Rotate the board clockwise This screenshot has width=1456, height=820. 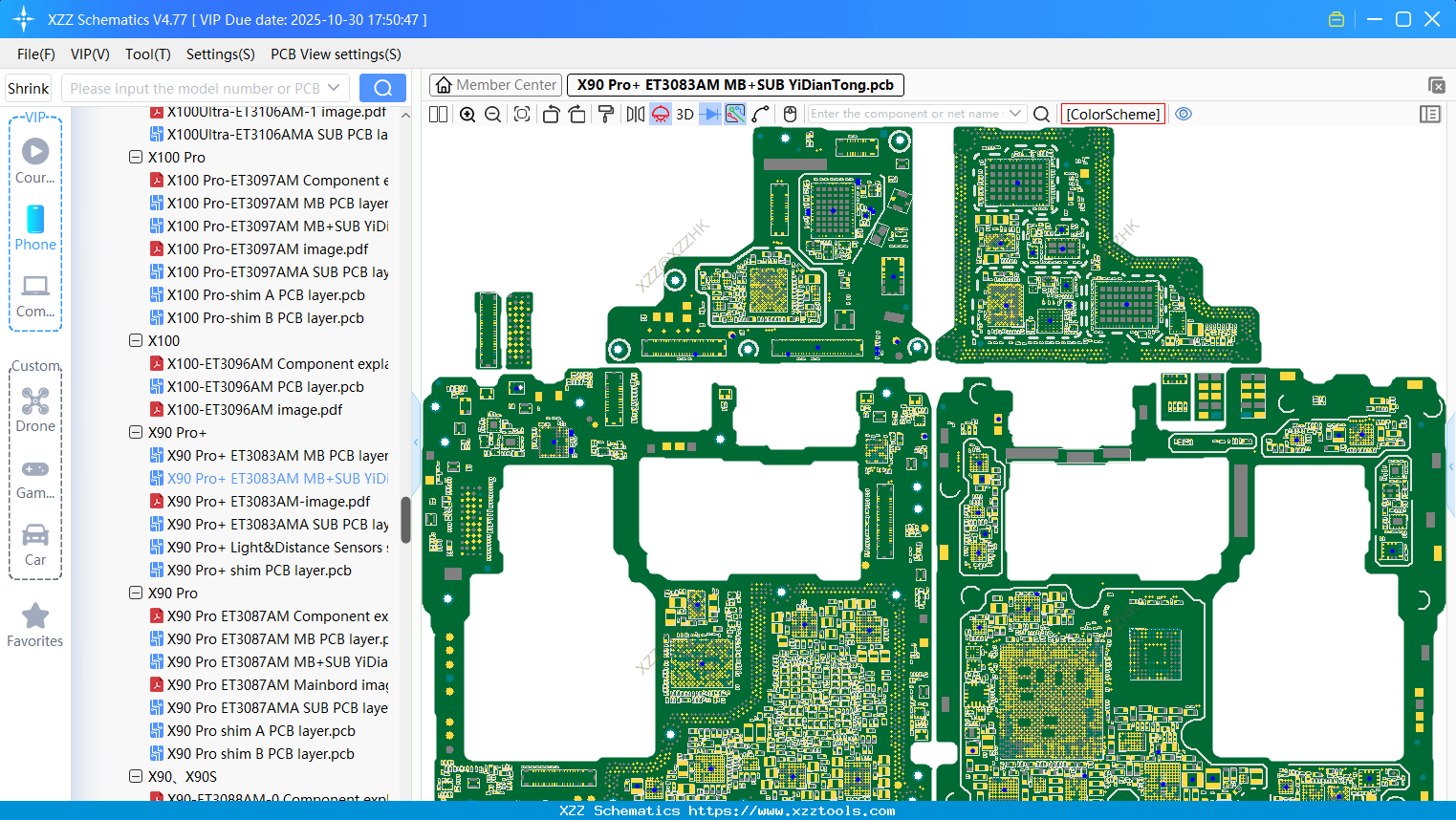tap(577, 114)
